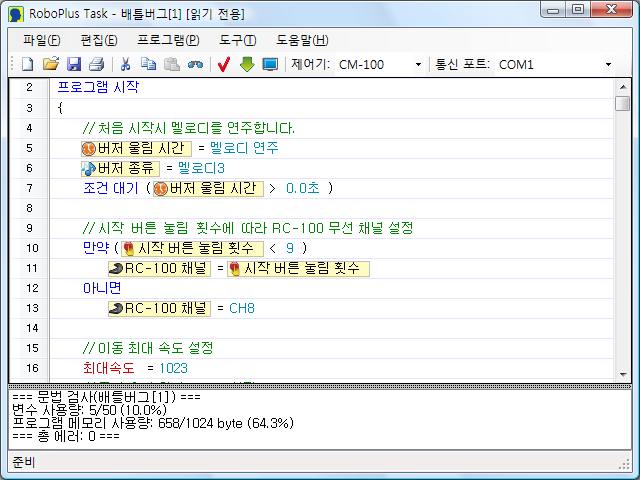Open a file with folder icon
The image size is (640, 480).
coord(50,65)
